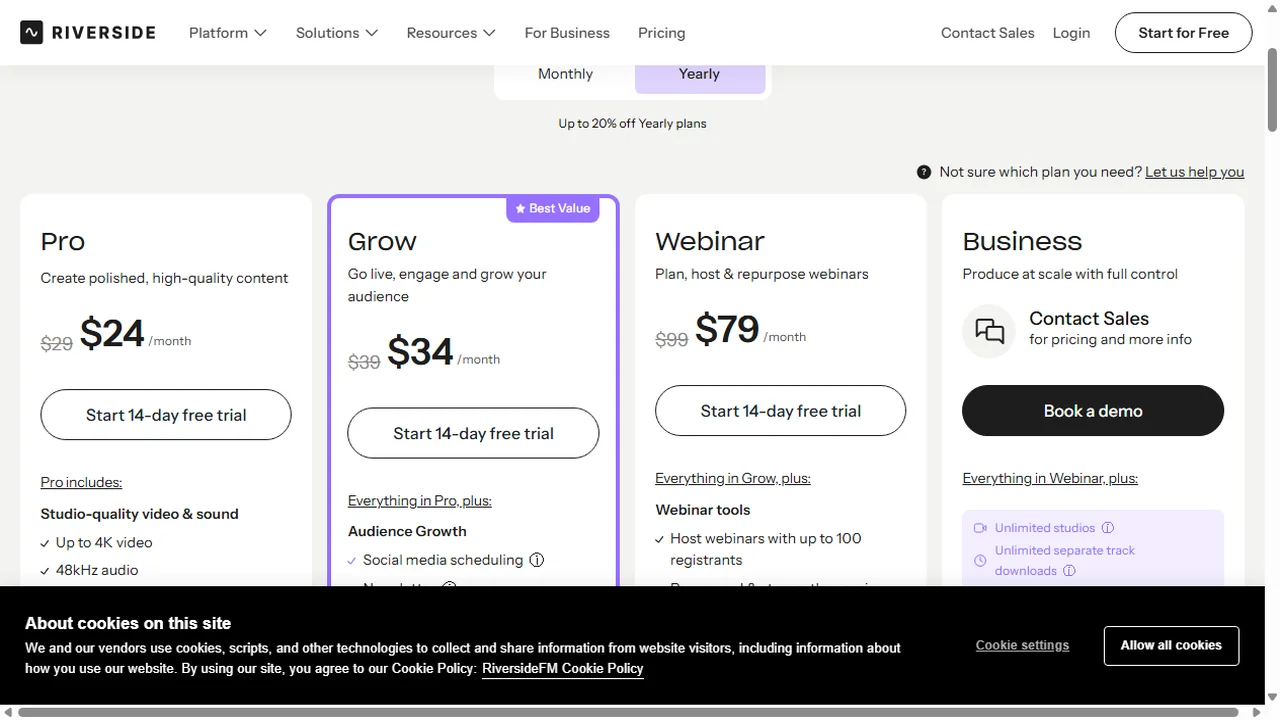Screen dimensions: 1280x720
Task: Click the $79 Webinar price
Action: click(x=727, y=329)
